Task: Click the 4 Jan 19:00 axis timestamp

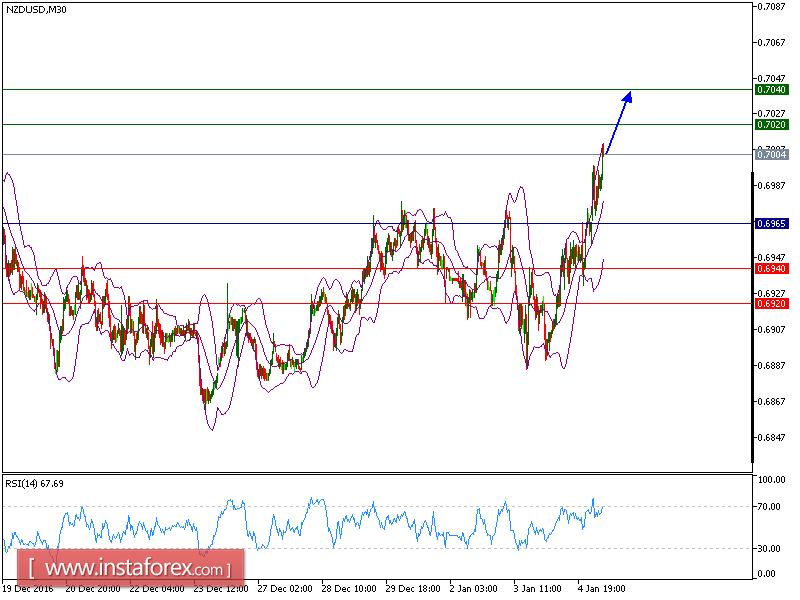Action: 600,590
